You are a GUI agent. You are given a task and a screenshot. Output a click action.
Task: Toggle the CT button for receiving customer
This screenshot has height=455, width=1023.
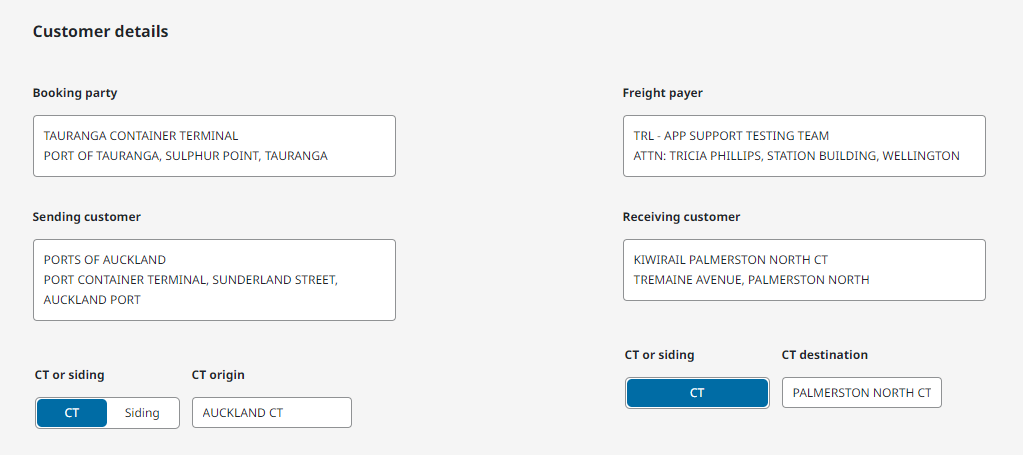pos(697,393)
